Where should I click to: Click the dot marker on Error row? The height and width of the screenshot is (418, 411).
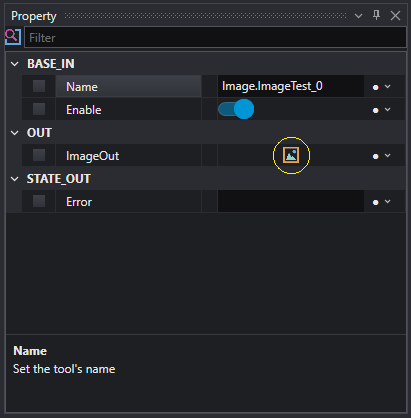pos(376,202)
